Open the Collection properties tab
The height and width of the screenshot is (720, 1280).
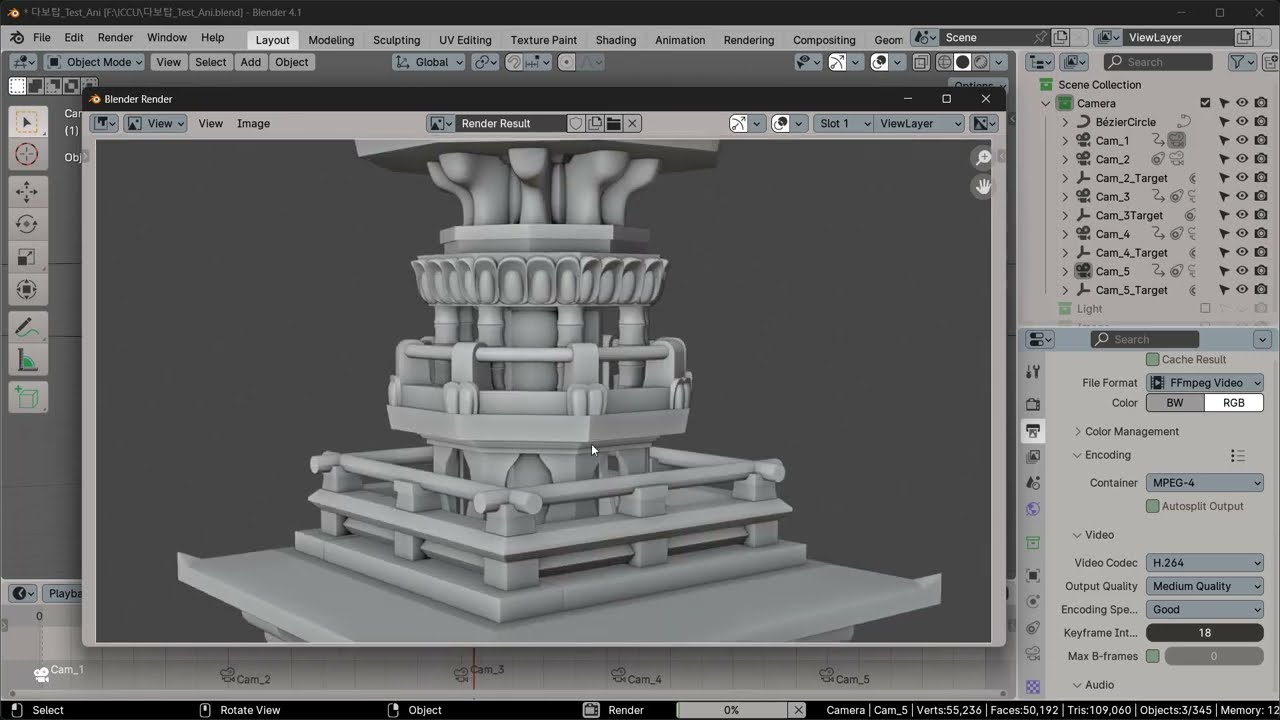tap(1033, 542)
